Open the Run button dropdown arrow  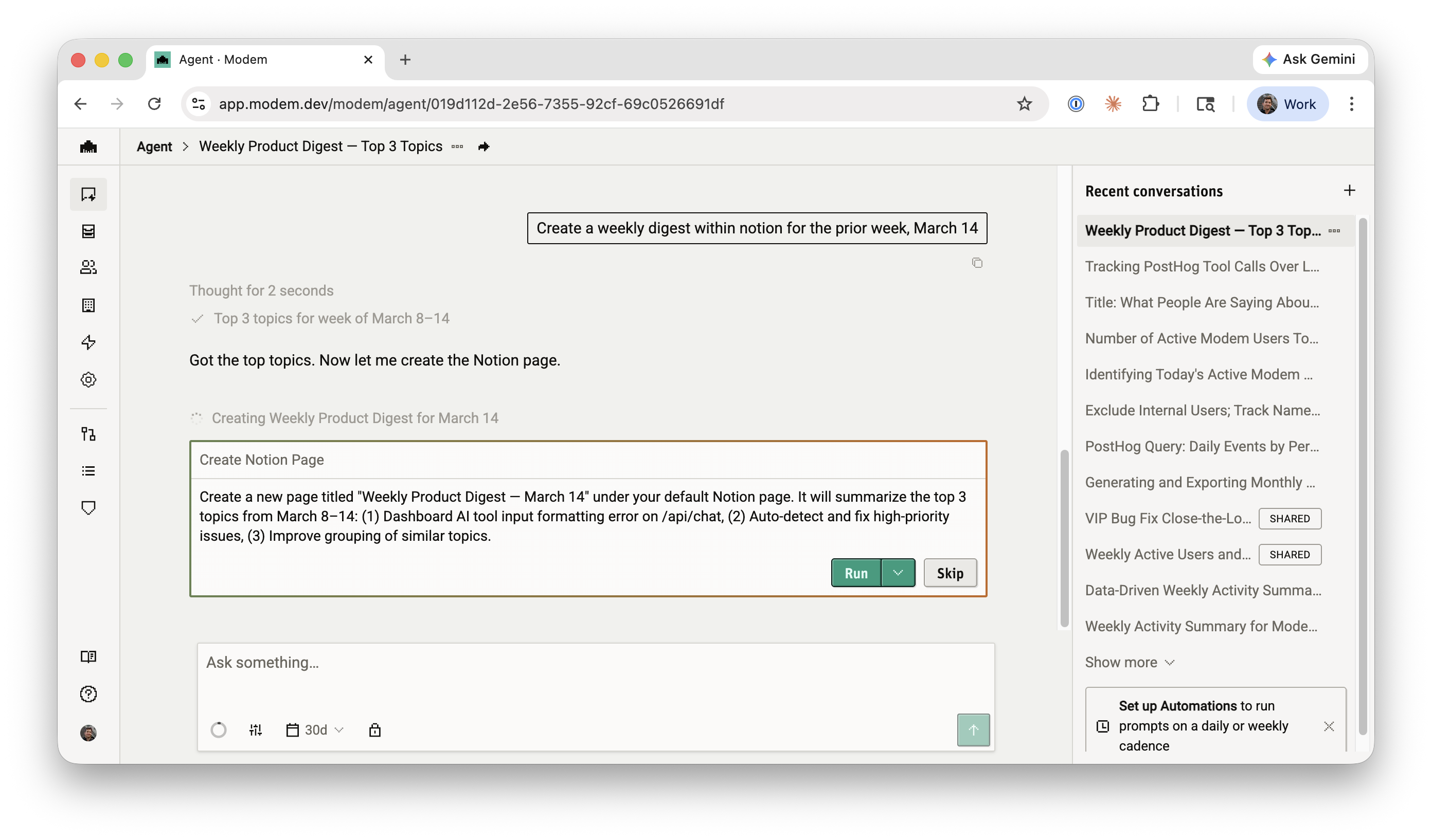coord(898,573)
